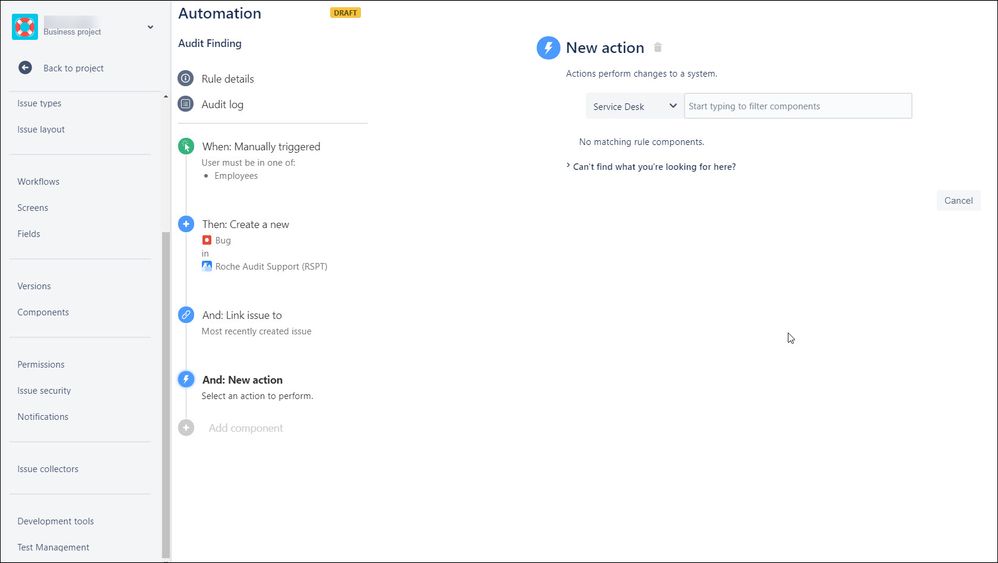The image size is (998, 563).
Task: Open Versions in sidebar
Action: point(34,286)
